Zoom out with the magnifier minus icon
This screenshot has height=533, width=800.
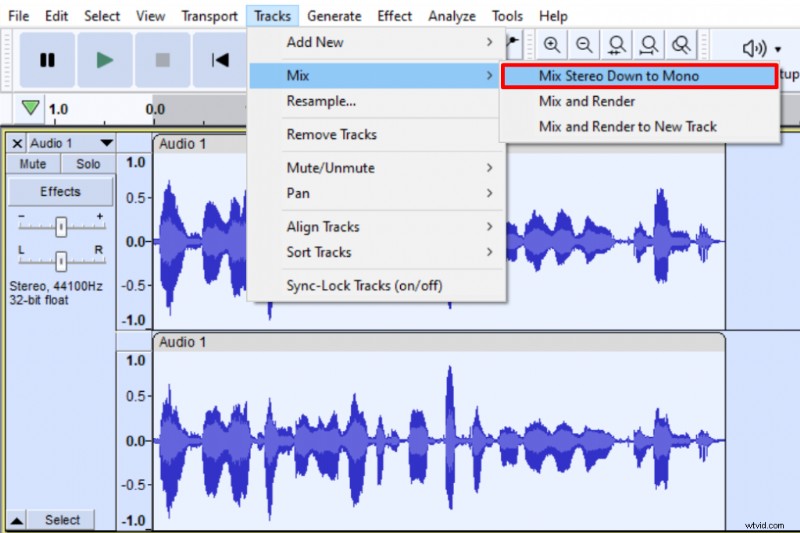[x=584, y=45]
